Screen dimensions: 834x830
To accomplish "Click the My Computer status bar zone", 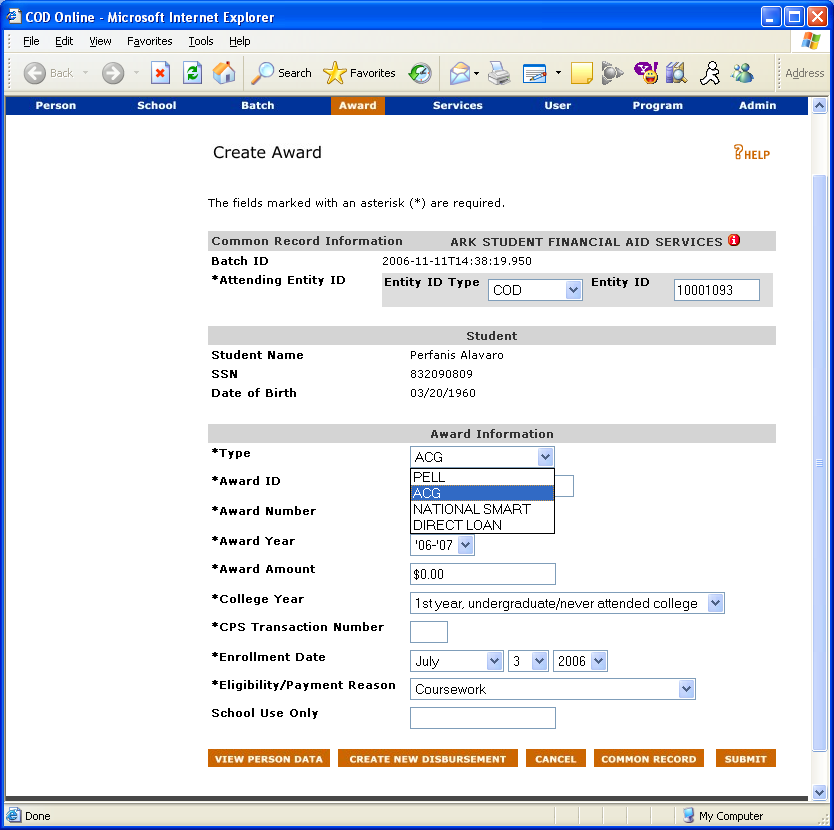I will (x=723, y=815).
